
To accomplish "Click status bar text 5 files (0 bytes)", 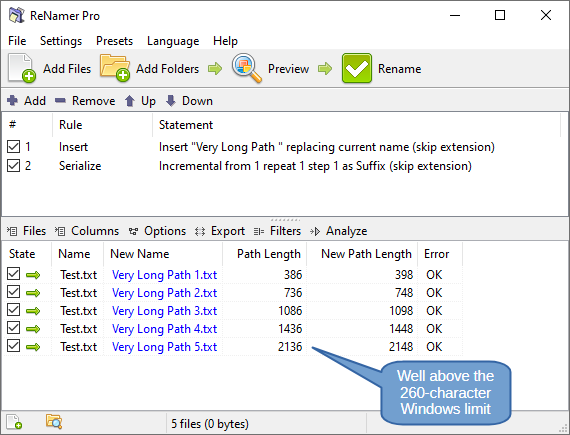I will coord(210,424).
